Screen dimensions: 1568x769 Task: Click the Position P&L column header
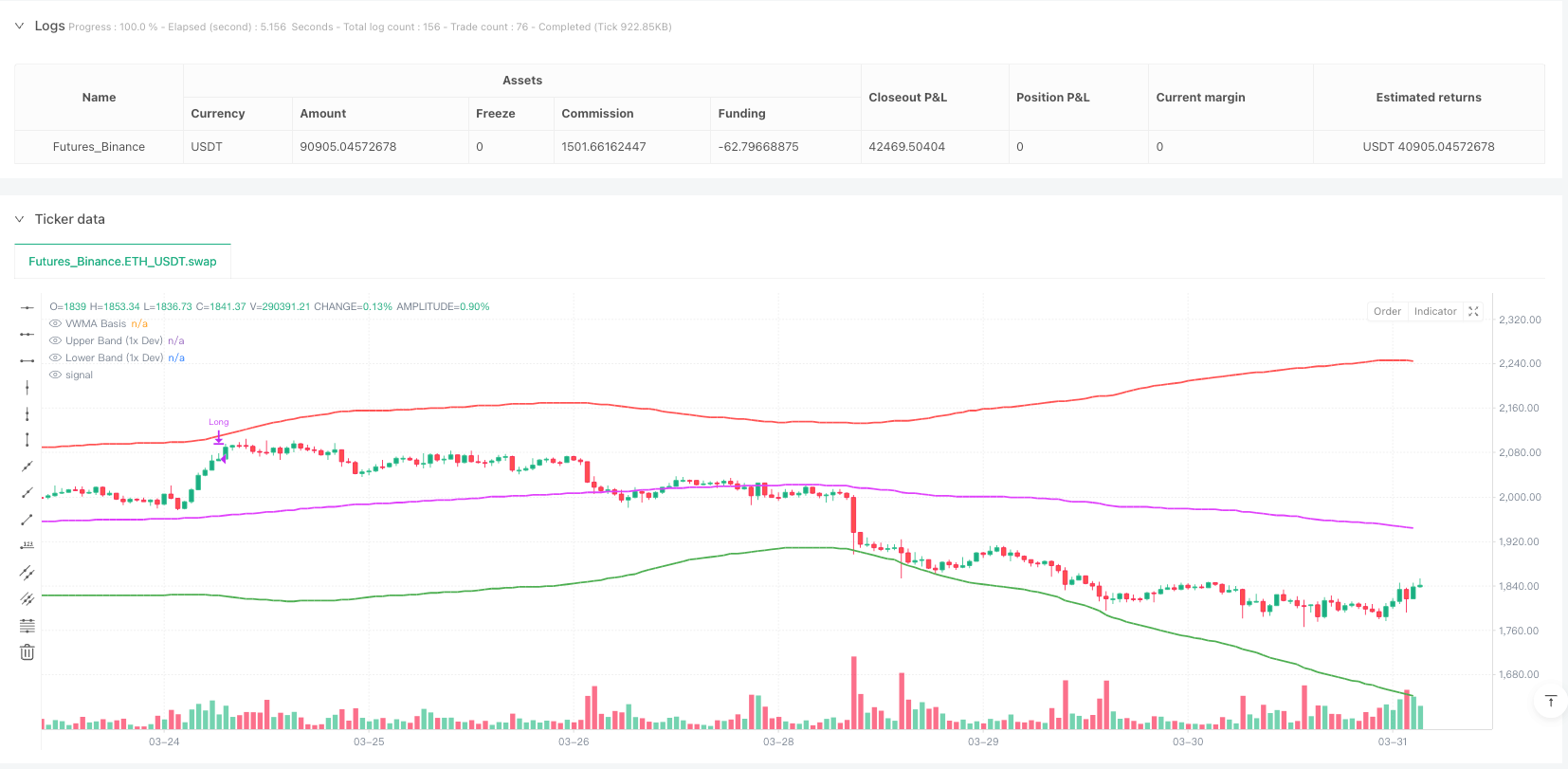click(x=1079, y=98)
